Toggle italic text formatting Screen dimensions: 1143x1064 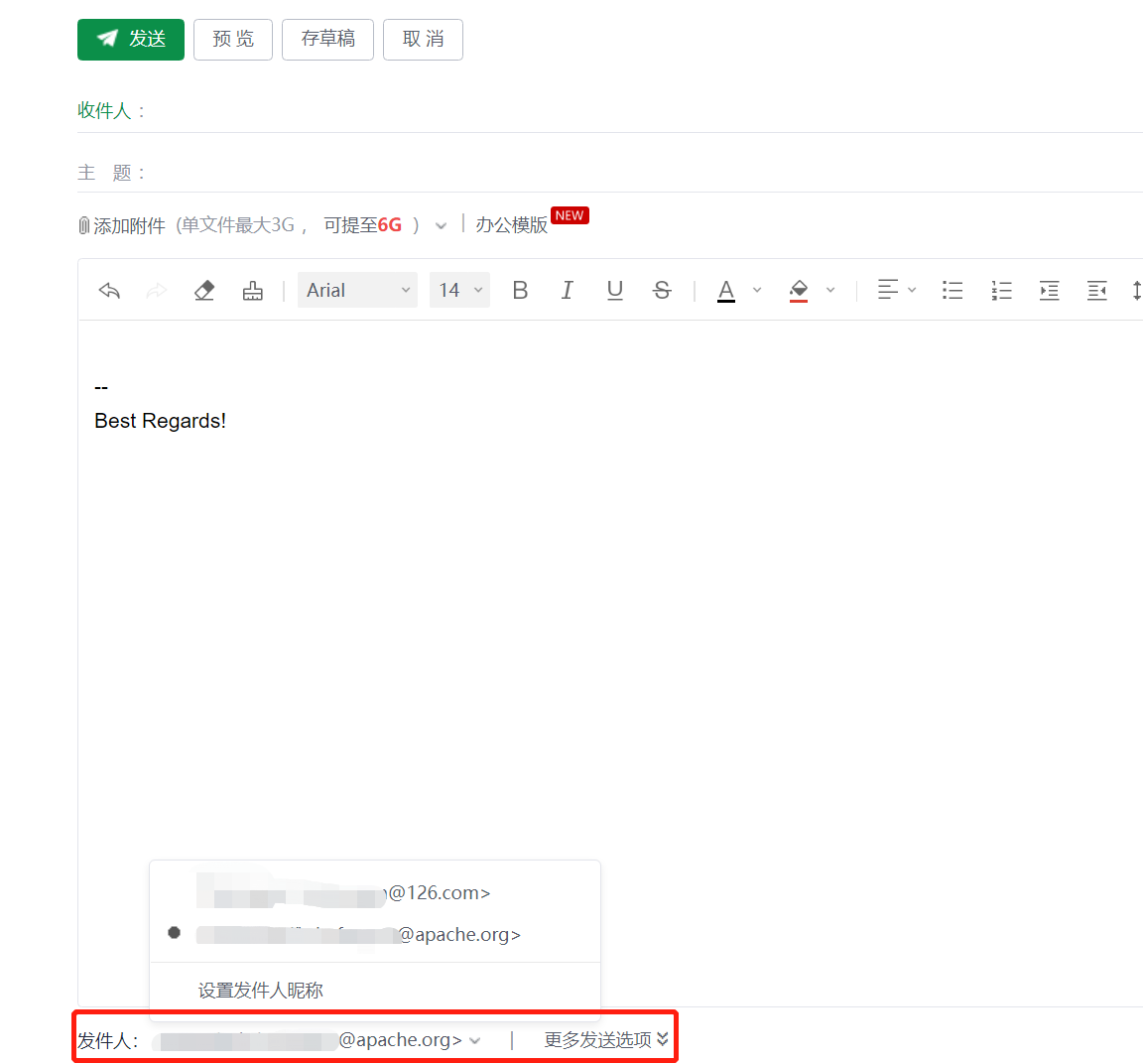coord(567,290)
